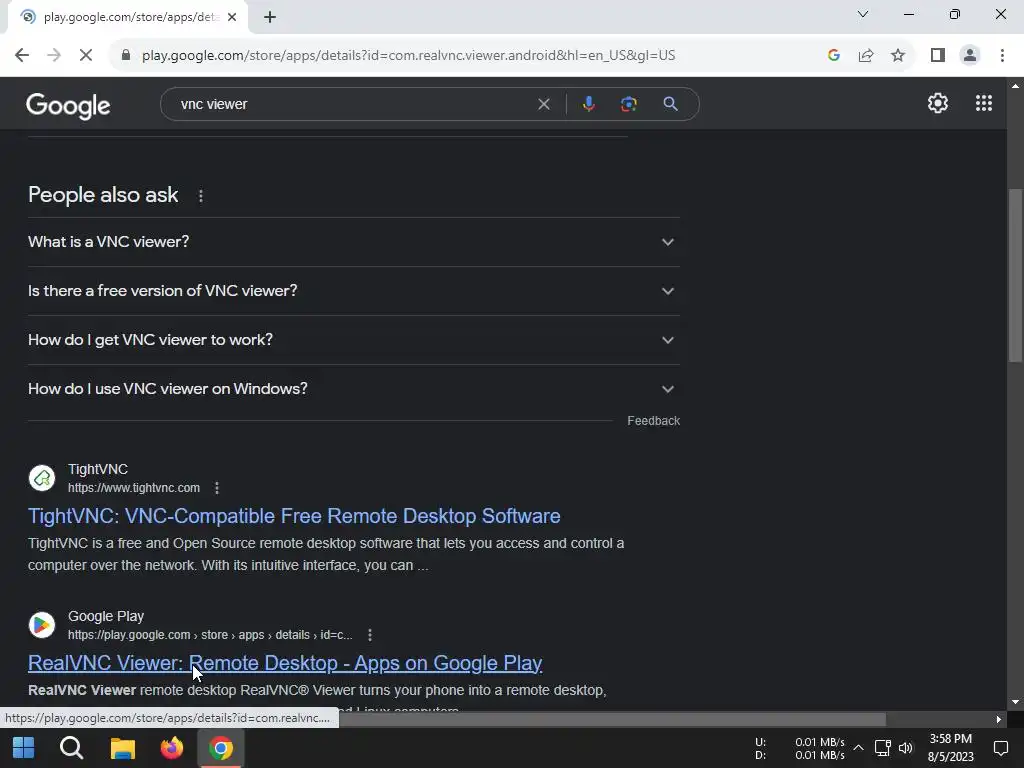Click the horizontal scrollbar right arrow

point(999,719)
